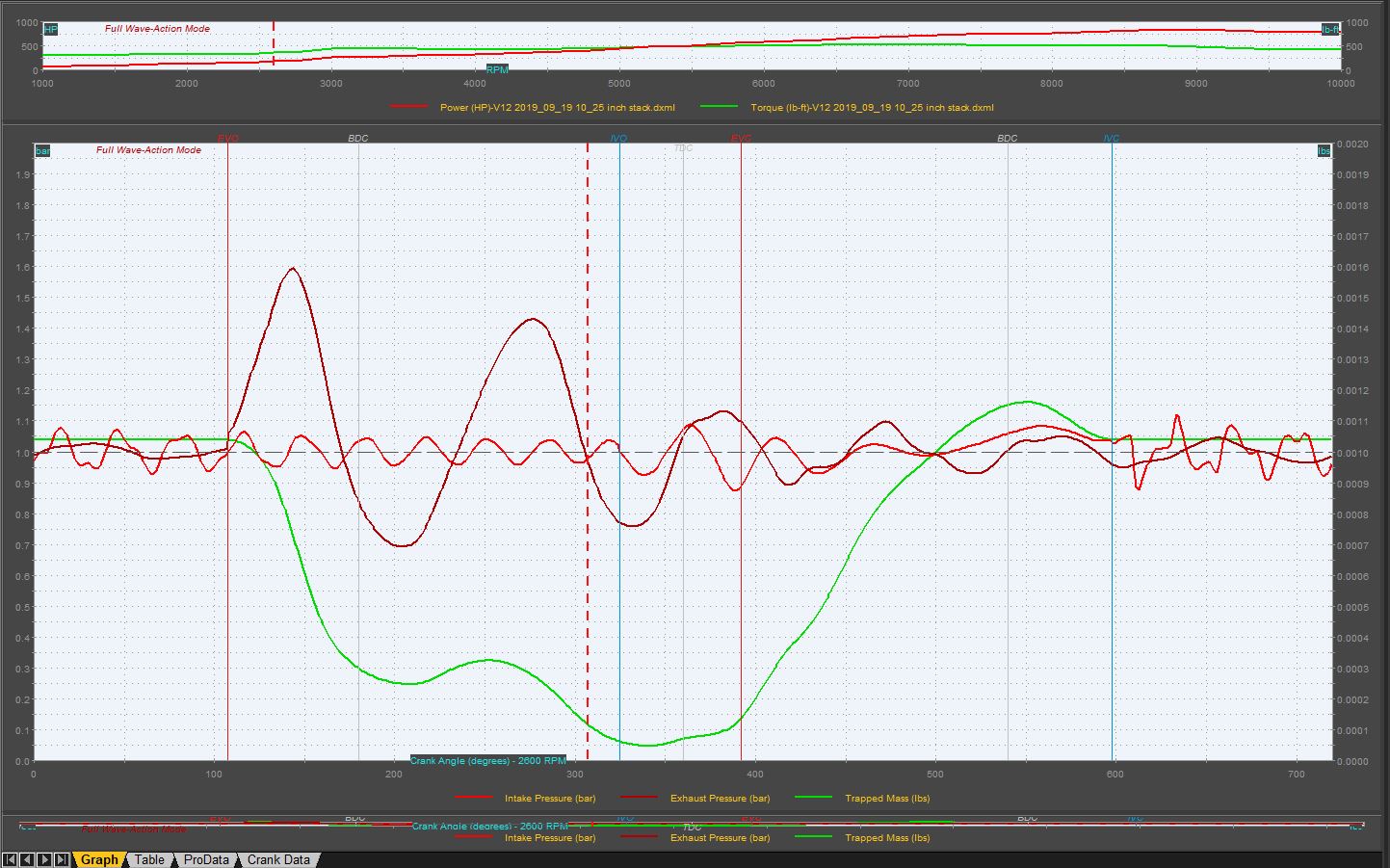
Task: Select the IVC marker above the main graph
Action: point(1111,139)
